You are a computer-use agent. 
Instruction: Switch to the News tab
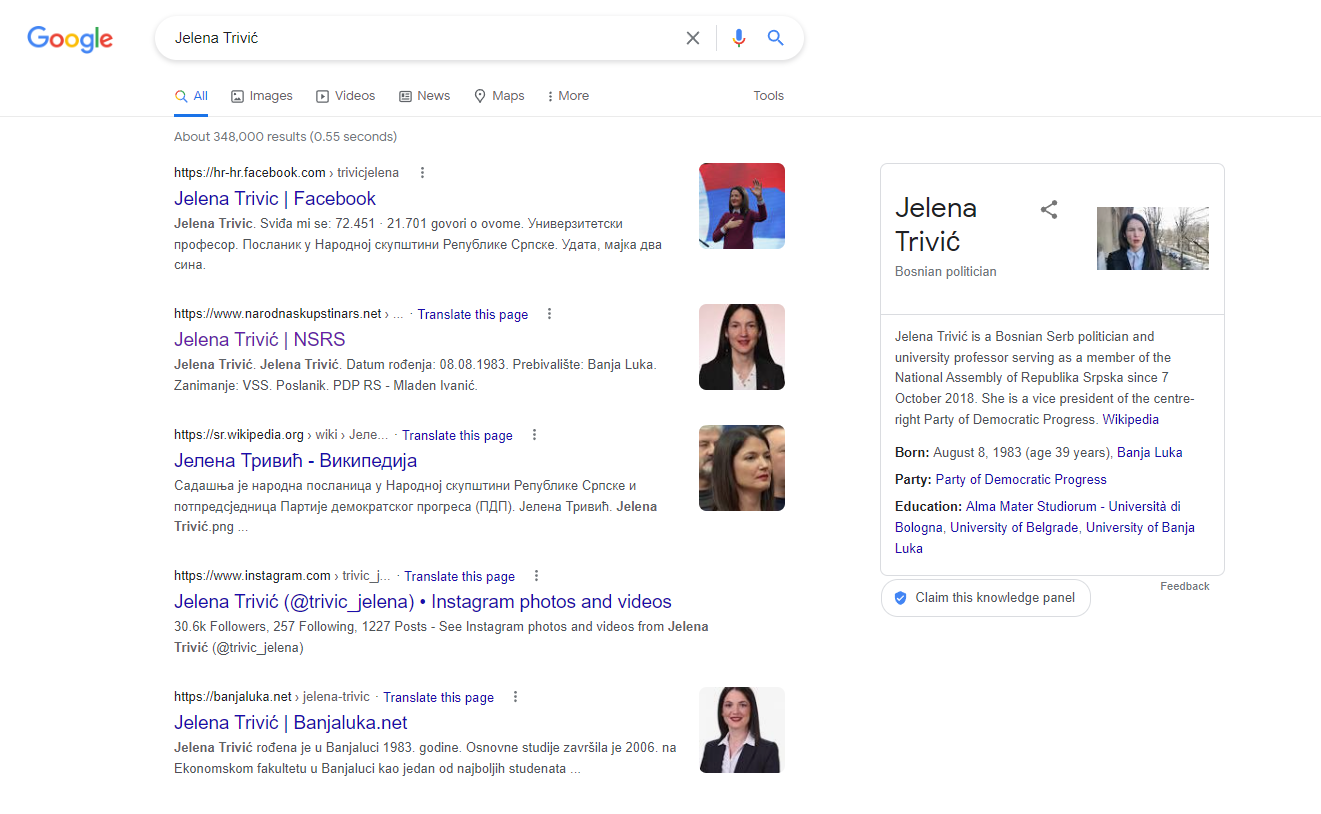coord(425,96)
